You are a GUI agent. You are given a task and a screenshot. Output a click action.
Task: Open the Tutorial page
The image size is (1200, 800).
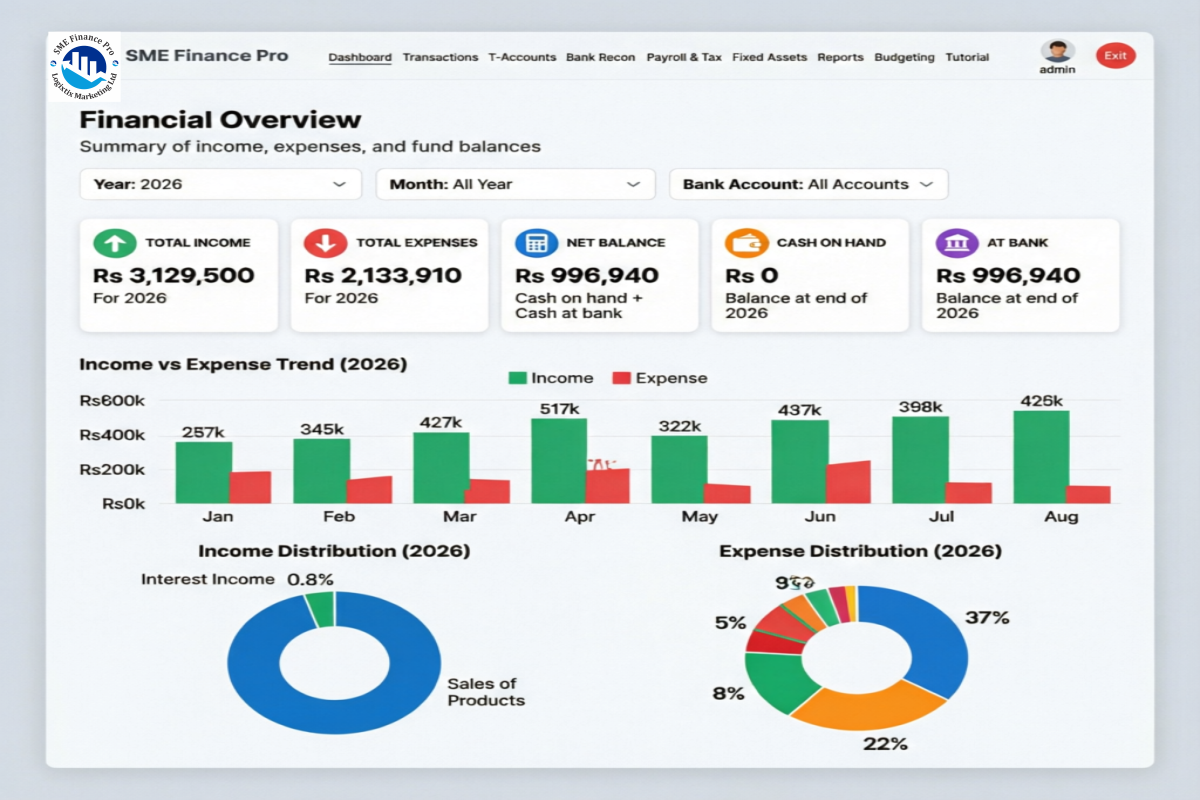[967, 57]
